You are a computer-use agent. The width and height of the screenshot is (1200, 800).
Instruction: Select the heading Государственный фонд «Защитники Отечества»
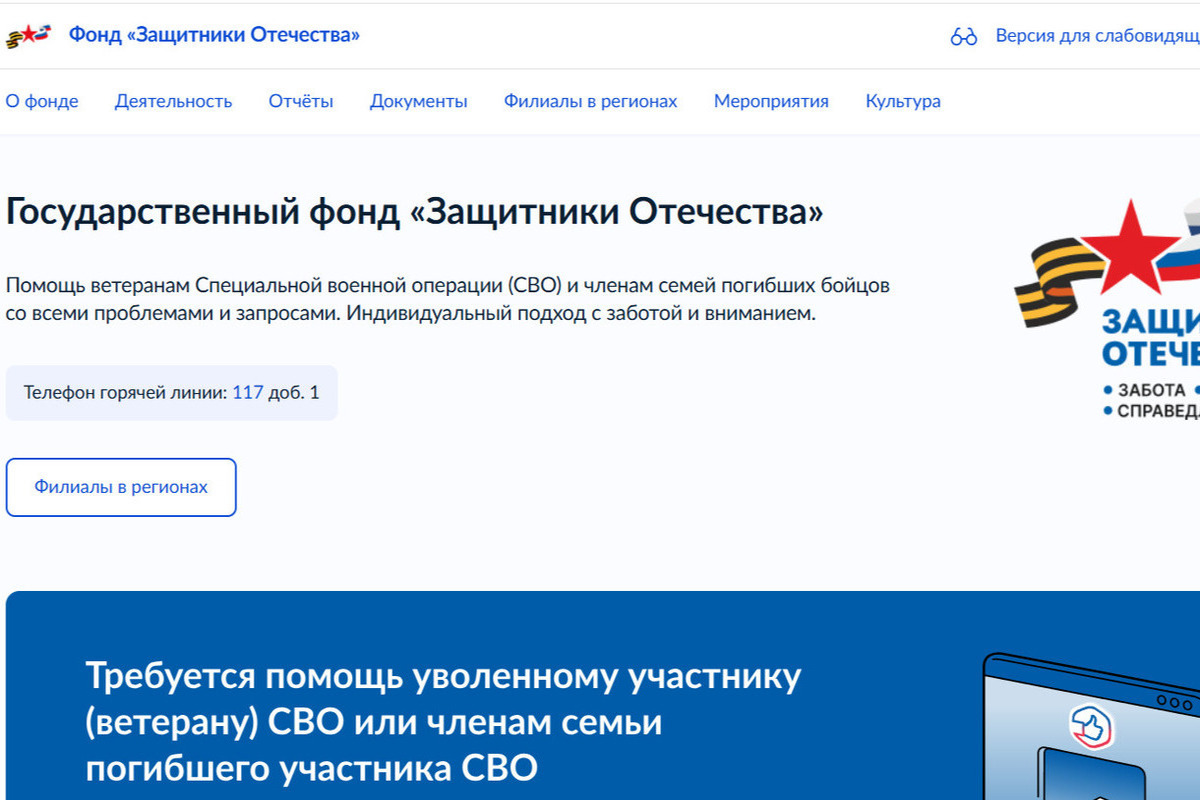tap(415, 212)
